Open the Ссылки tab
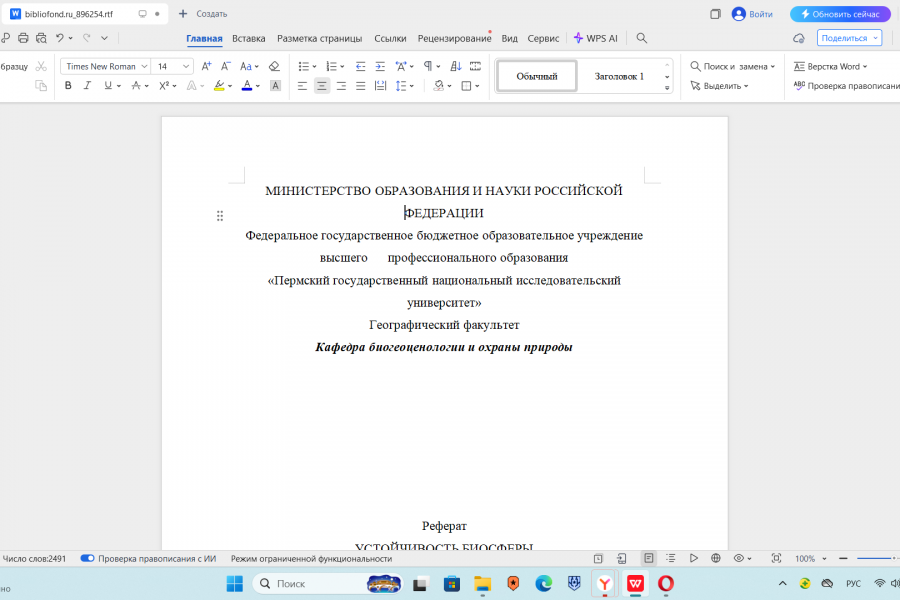This screenshot has height=600, width=900. pos(390,38)
